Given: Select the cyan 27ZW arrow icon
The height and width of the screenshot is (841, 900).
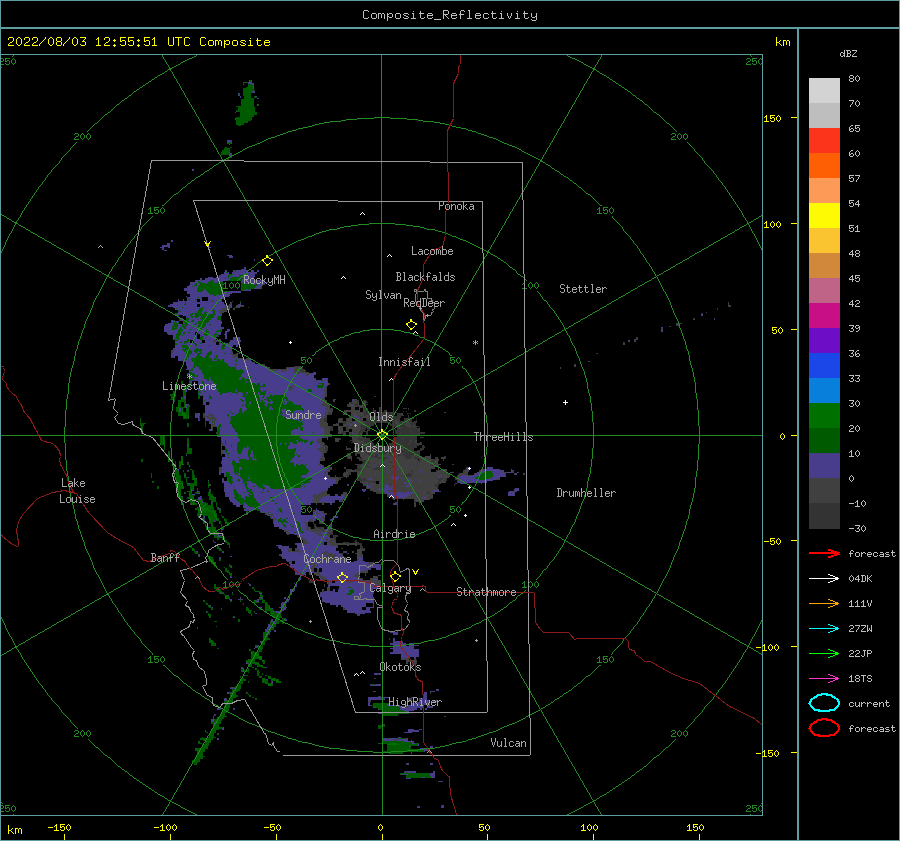Looking at the screenshot, I should (824, 629).
